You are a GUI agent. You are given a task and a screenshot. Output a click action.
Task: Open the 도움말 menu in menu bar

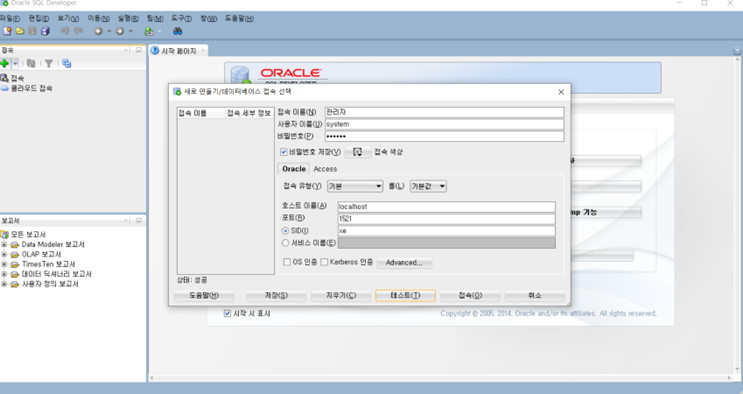click(239, 18)
